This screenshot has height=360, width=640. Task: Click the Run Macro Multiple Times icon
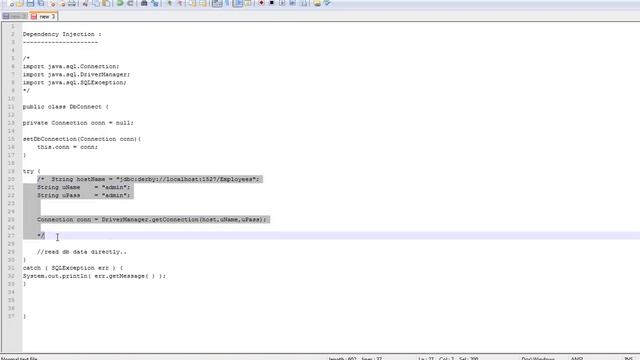point(293,3)
